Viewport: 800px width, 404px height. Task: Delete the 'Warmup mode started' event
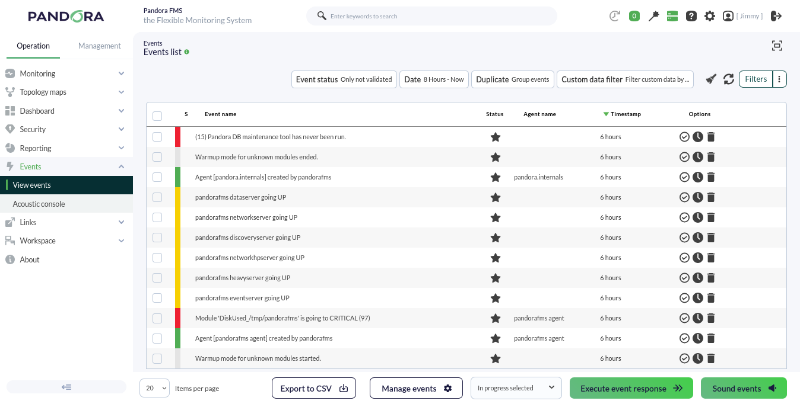(x=711, y=359)
